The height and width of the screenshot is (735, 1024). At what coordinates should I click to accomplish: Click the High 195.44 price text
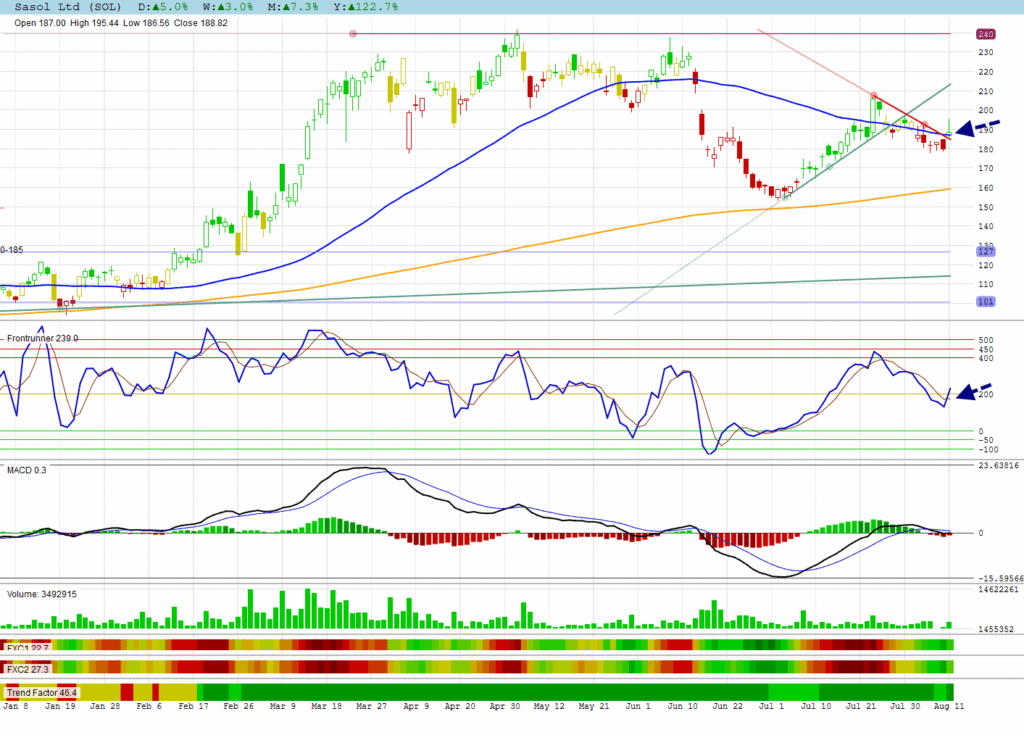[94, 23]
